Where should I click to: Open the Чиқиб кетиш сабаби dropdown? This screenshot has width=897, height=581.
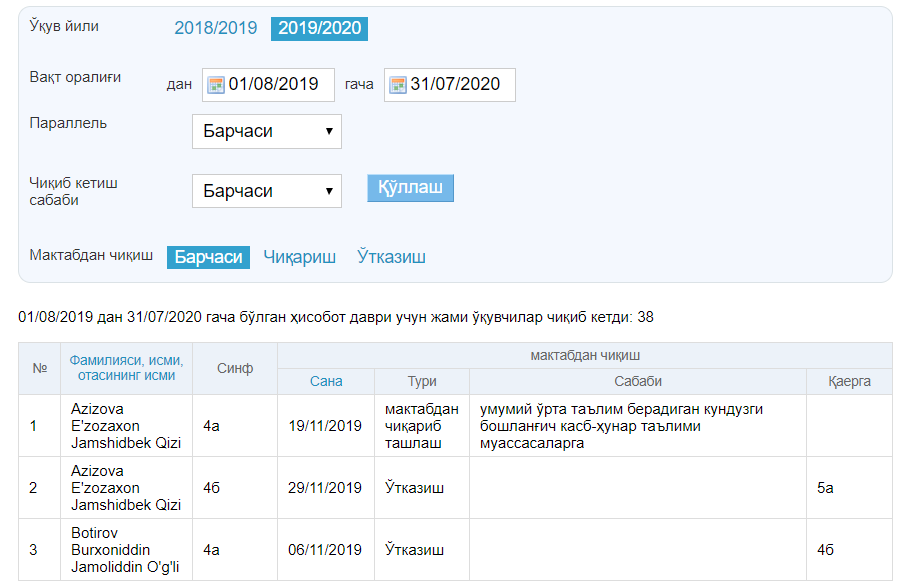[x=266, y=191]
